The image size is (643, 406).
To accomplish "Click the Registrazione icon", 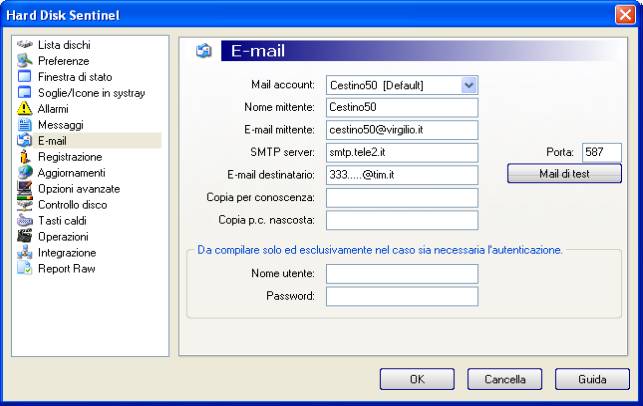I will pyautogui.click(x=25, y=156).
